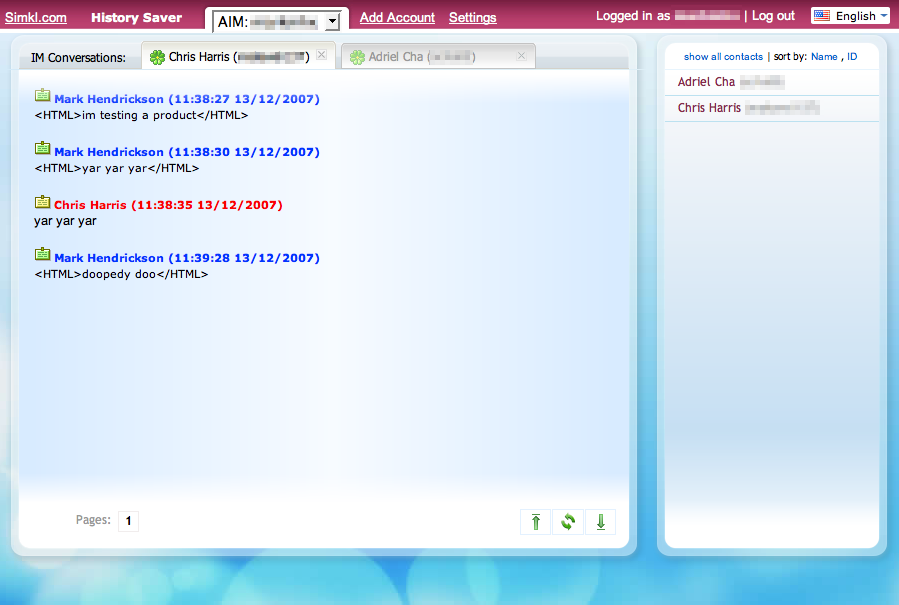899x605 pixels.
Task: Select the Chris Harris conversation tab
Action: click(x=230, y=58)
